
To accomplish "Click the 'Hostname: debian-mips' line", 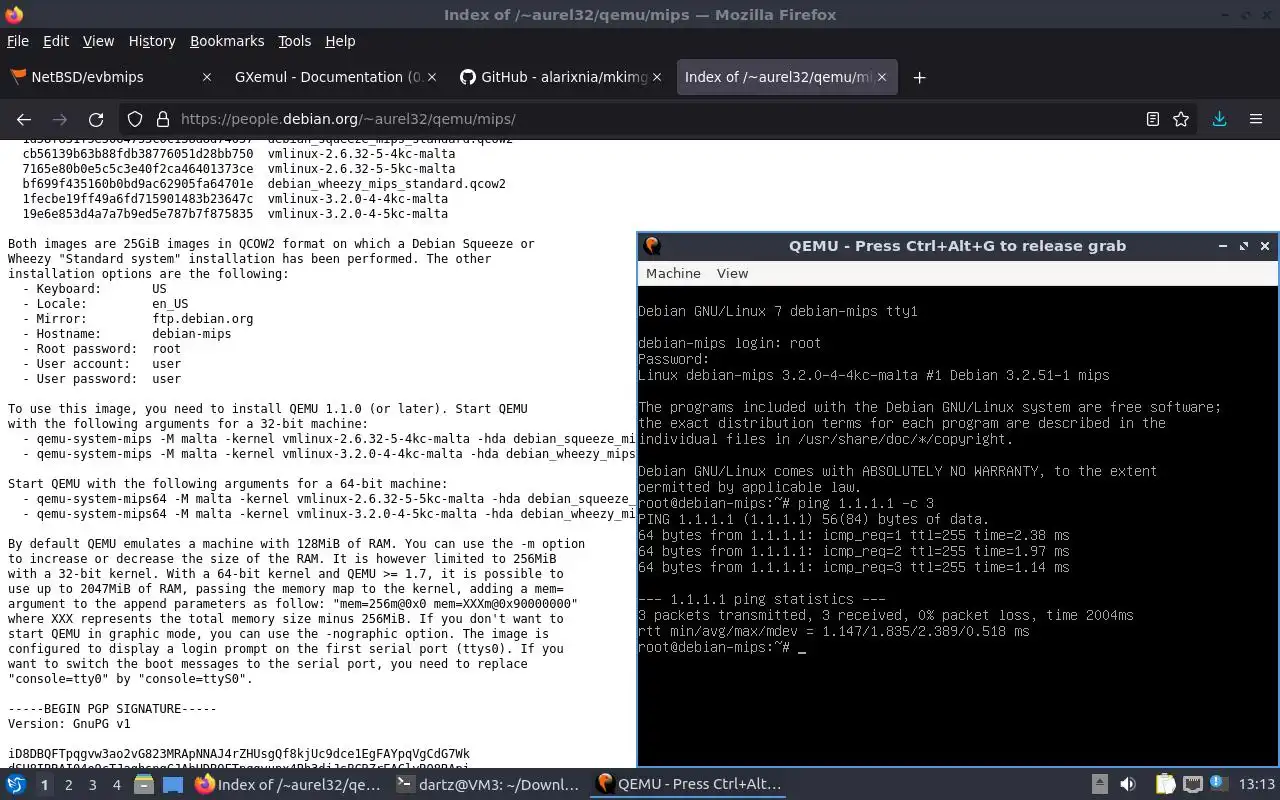I will [x=126, y=334].
